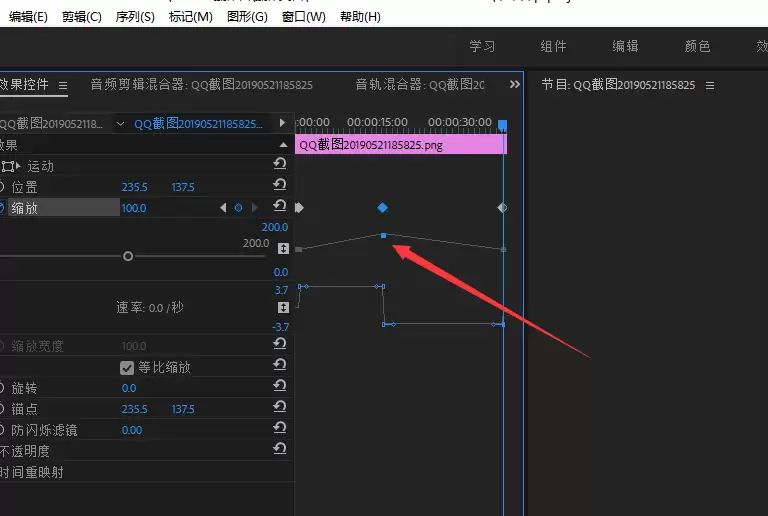Image resolution: width=768 pixels, height=516 pixels.
Task: Select the 效果控件 panel tab
Action: tap(24, 85)
